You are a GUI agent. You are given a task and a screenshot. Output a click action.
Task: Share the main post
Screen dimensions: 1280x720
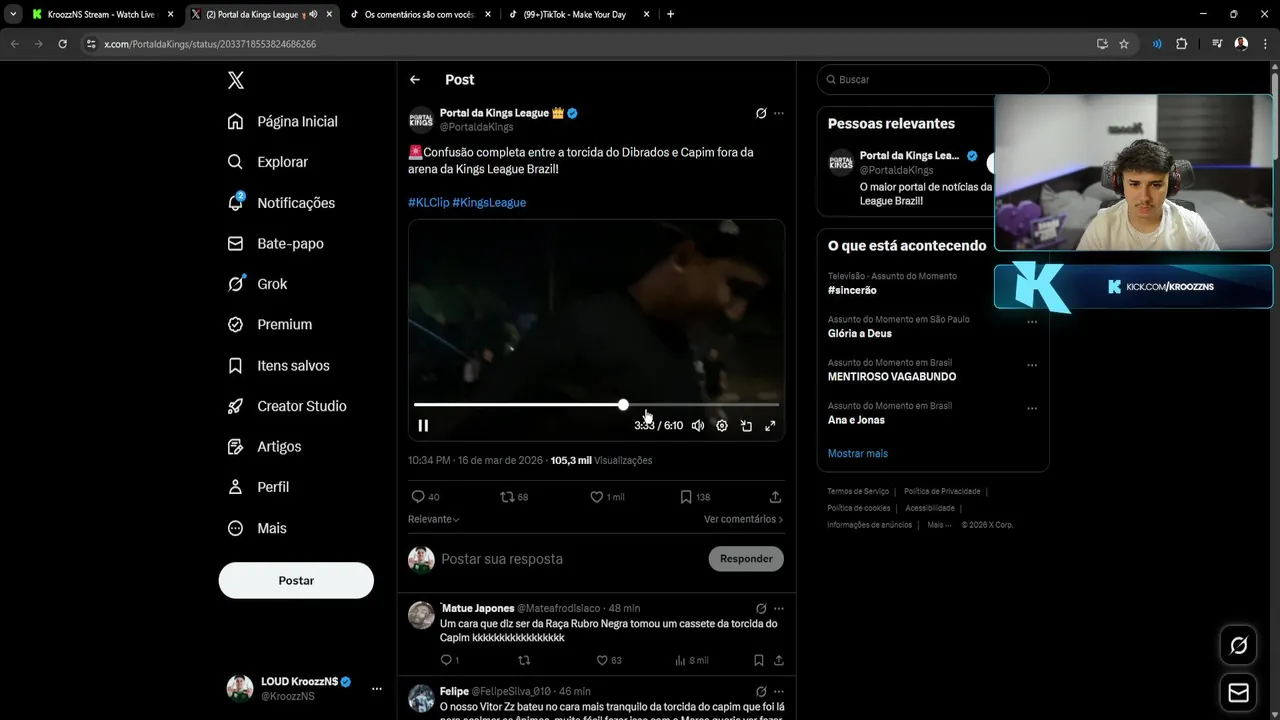(775, 497)
